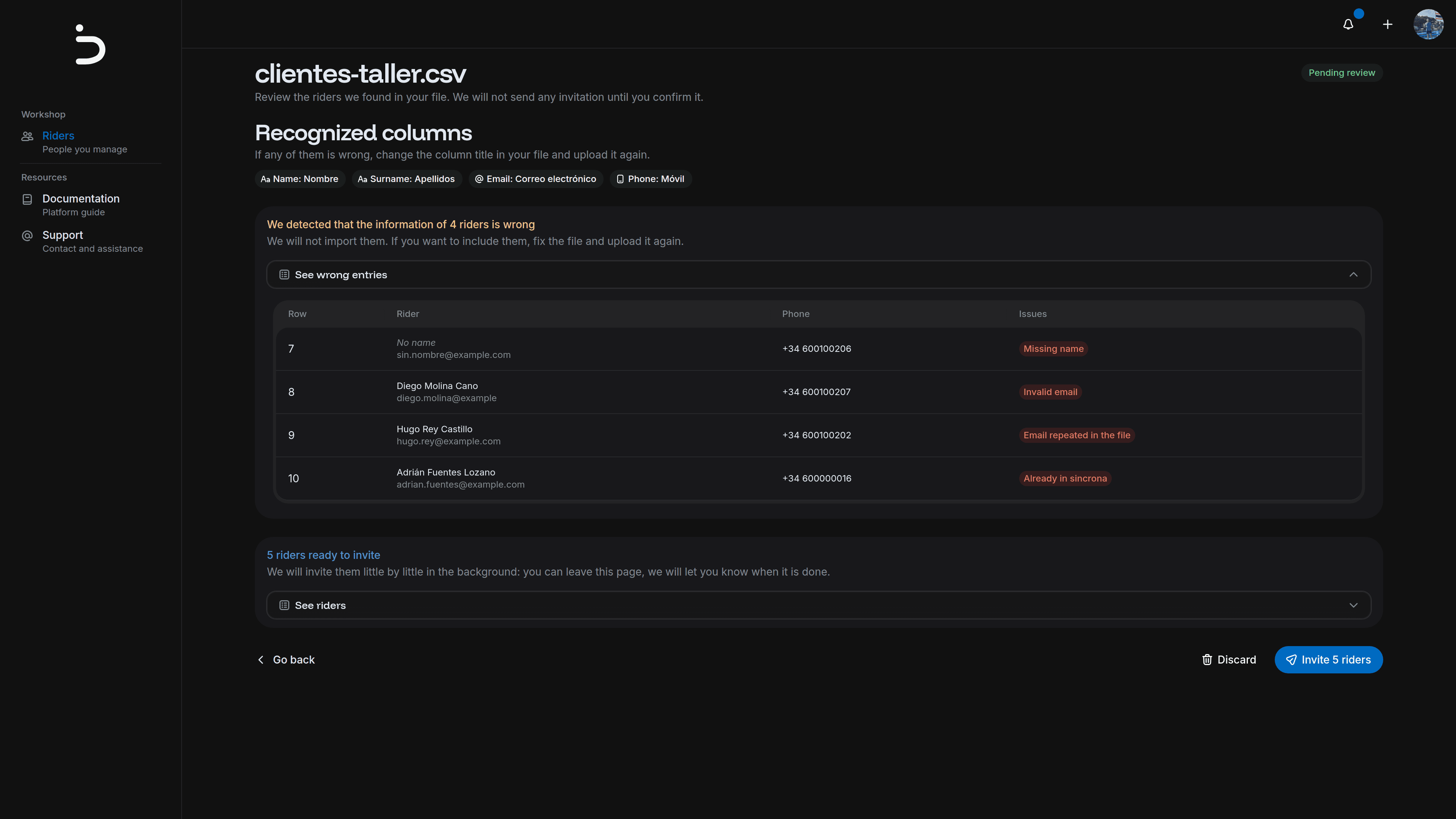Click Email repeated in the file tag
This screenshot has width=1456, height=819.
(1076, 435)
